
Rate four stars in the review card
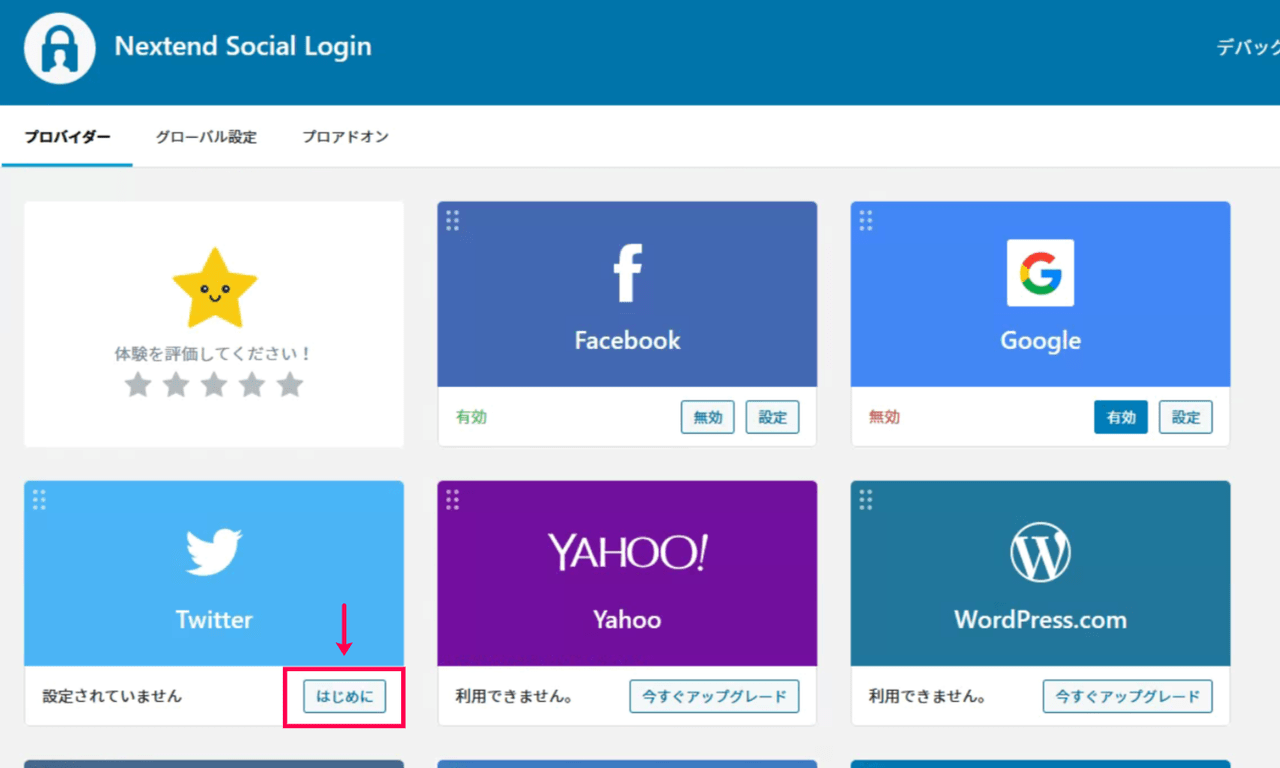252,384
